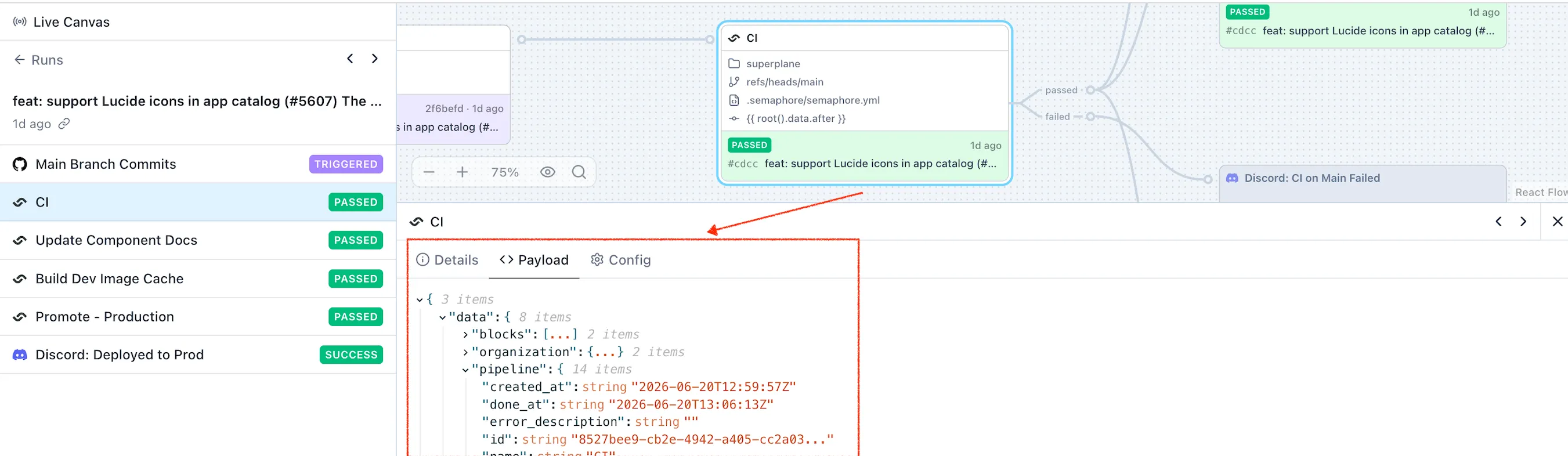1568x456 pixels.
Task: Click the failed output connector handle
Action: pos(1090,116)
